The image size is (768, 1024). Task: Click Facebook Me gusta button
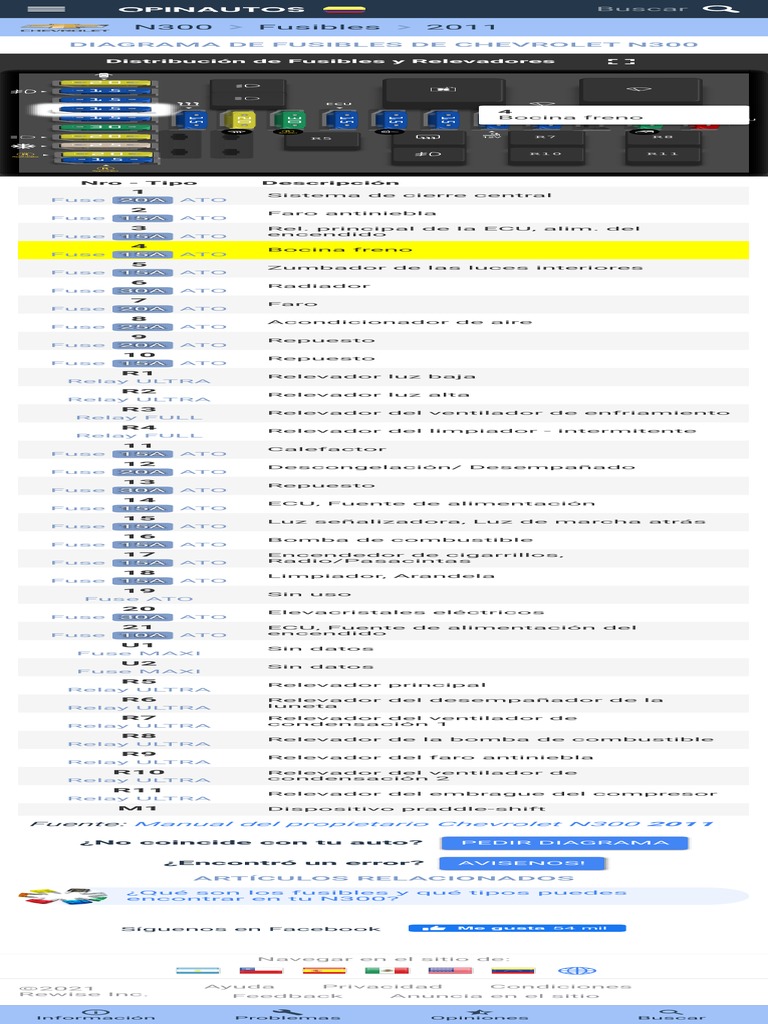[517, 928]
